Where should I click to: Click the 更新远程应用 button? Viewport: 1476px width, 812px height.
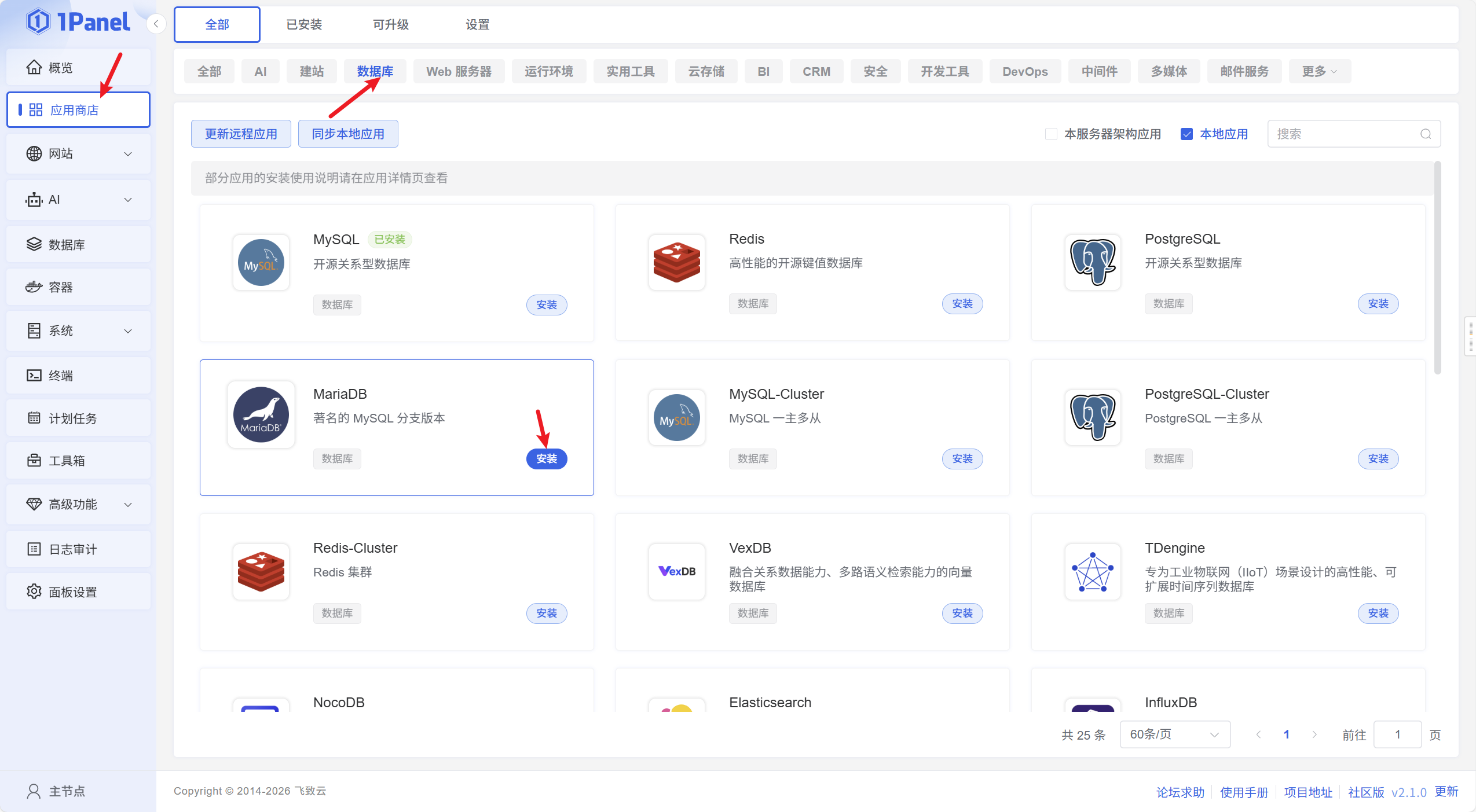click(x=241, y=134)
